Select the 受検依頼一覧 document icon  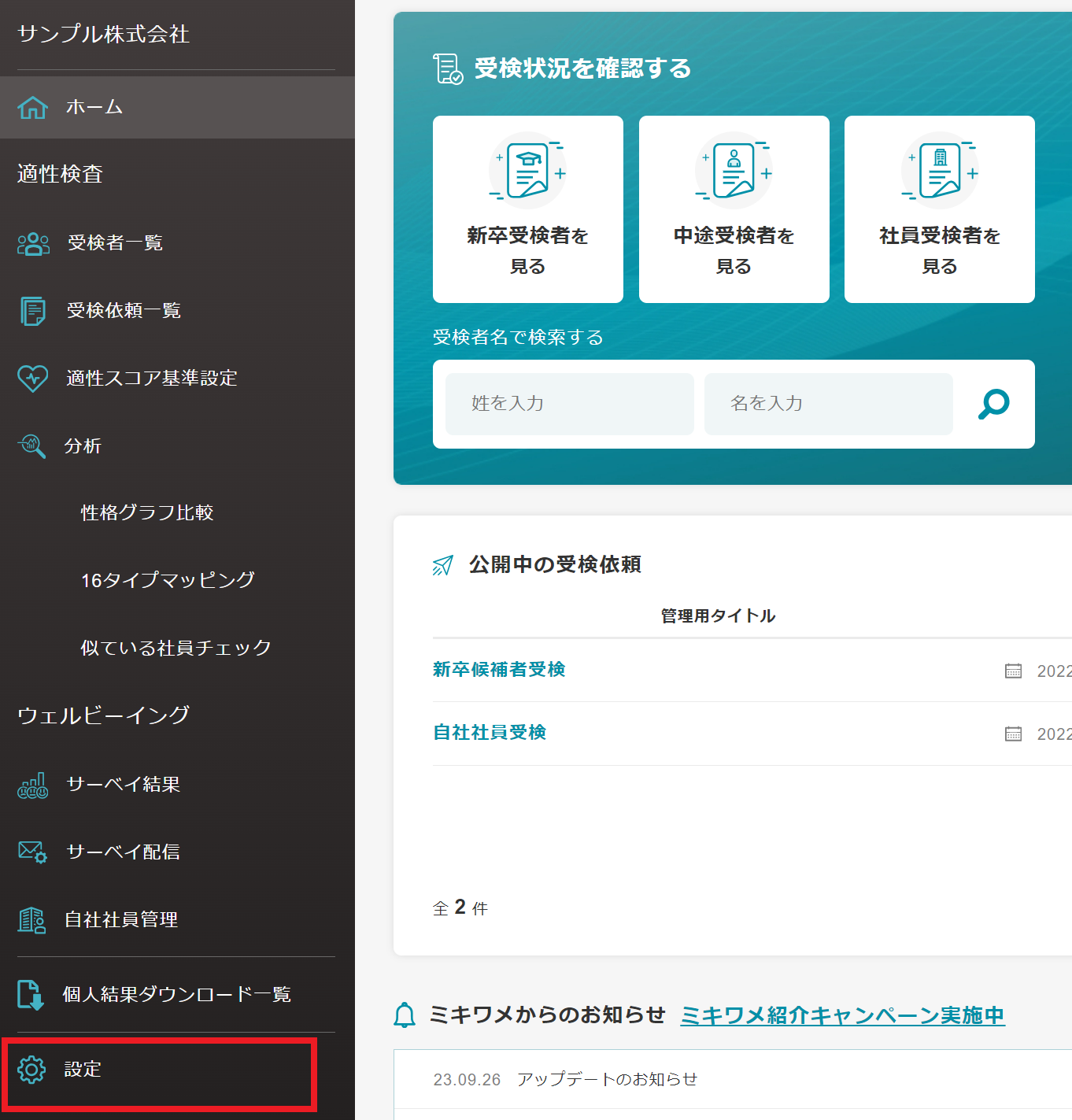click(31, 310)
